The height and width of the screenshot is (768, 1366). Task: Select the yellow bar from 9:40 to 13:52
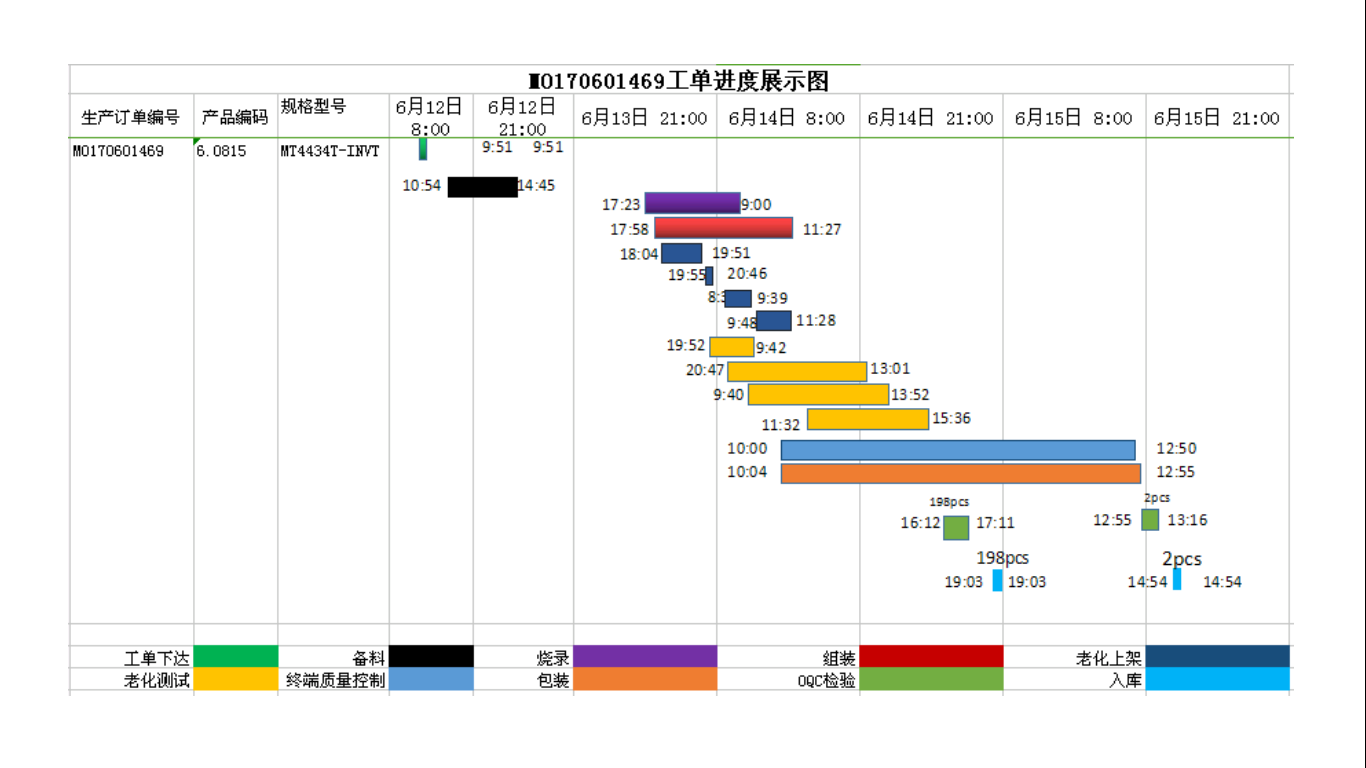pyautogui.click(x=819, y=395)
